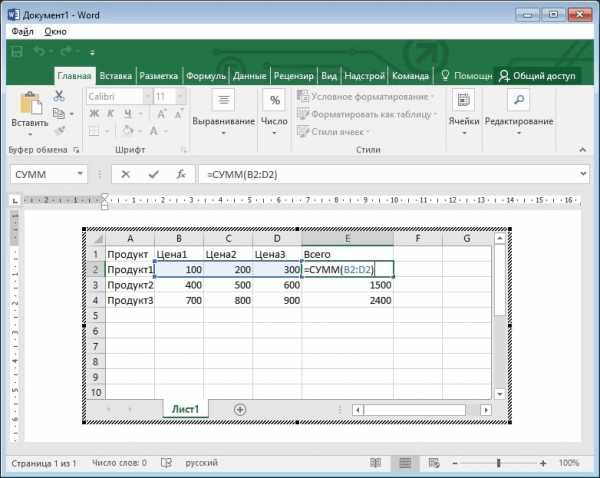The height and width of the screenshot is (478, 600).
Task: Decrease font size with smaller A icon
Action: pos(178,114)
